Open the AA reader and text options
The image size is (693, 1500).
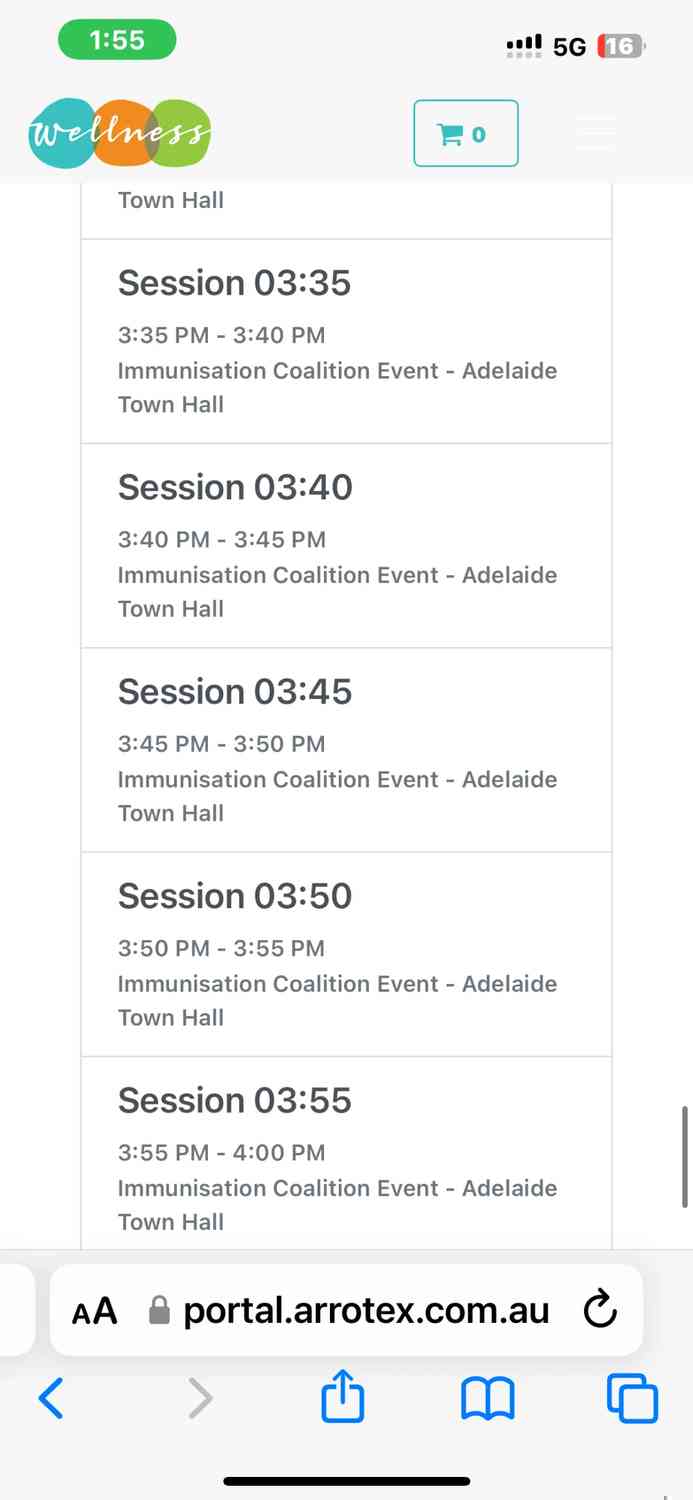click(95, 1311)
